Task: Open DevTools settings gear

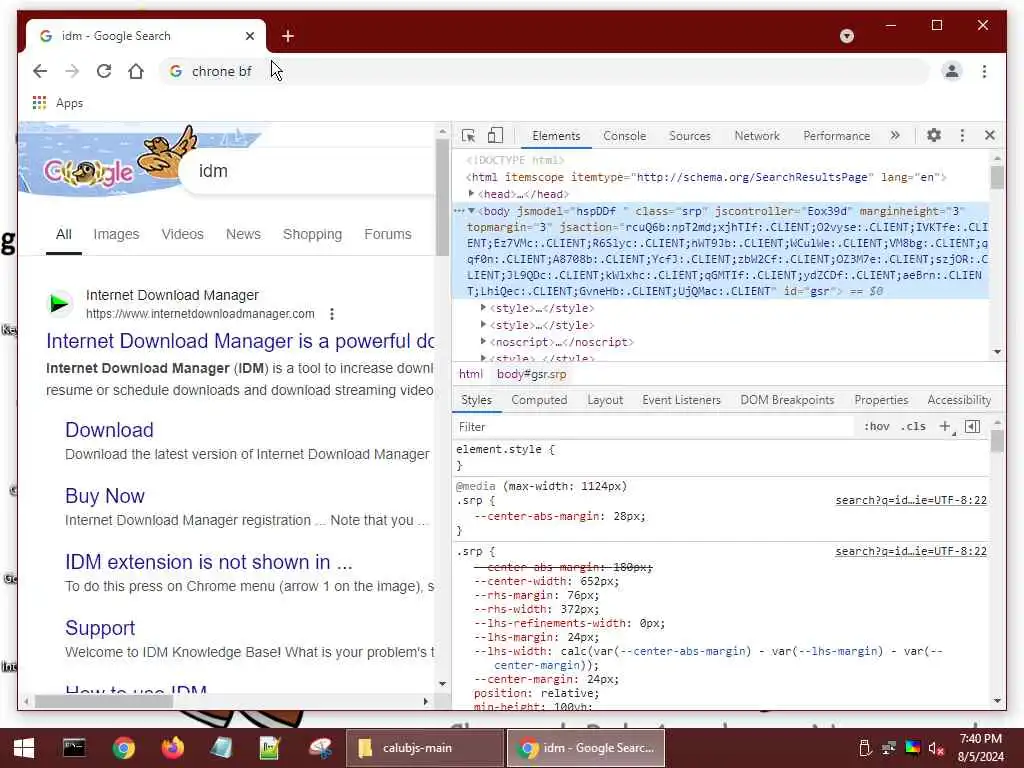Action: [934, 135]
